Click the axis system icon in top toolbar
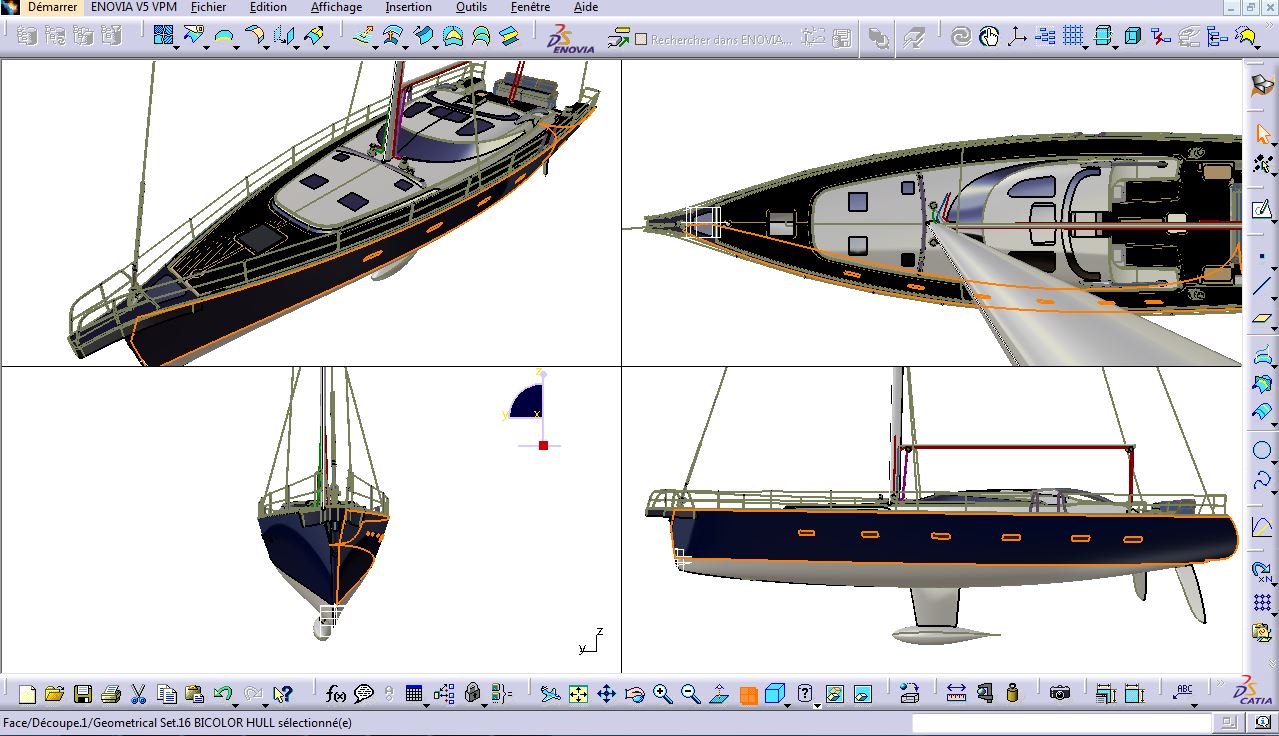The width and height of the screenshot is (1279, 736). 1017,38
